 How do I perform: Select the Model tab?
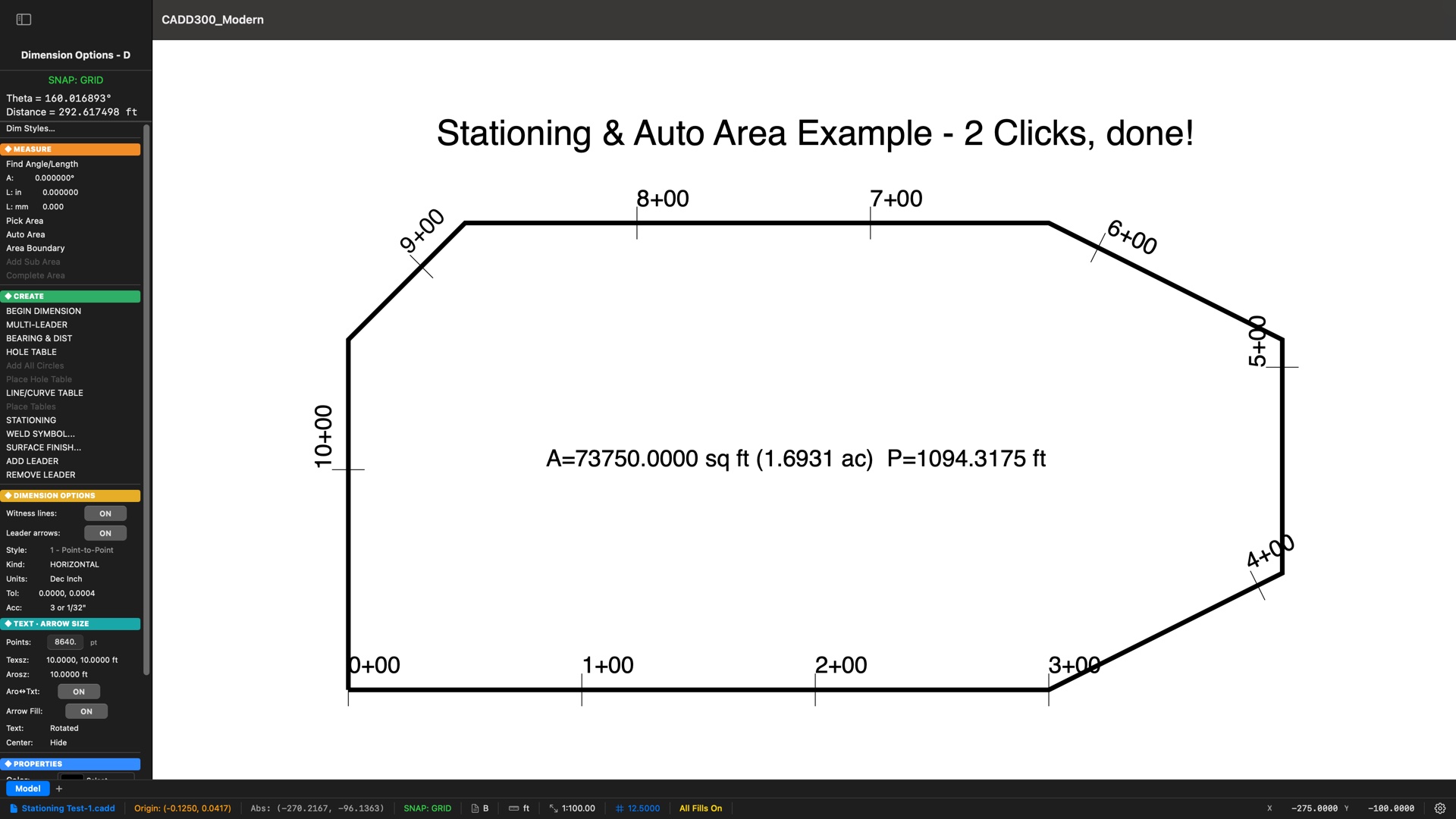28,789
